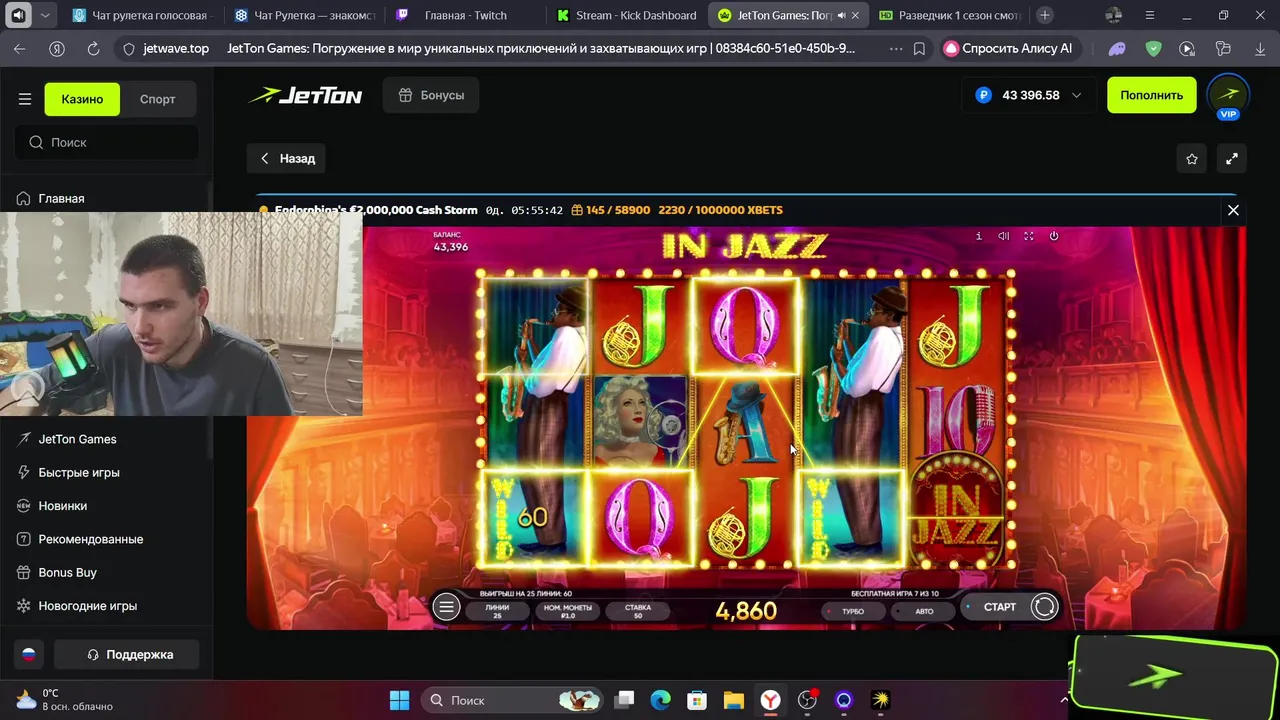Switch to Stream - Kick Dashboard tab
The height and width of the screenshot is (720, 1280).
627,15
